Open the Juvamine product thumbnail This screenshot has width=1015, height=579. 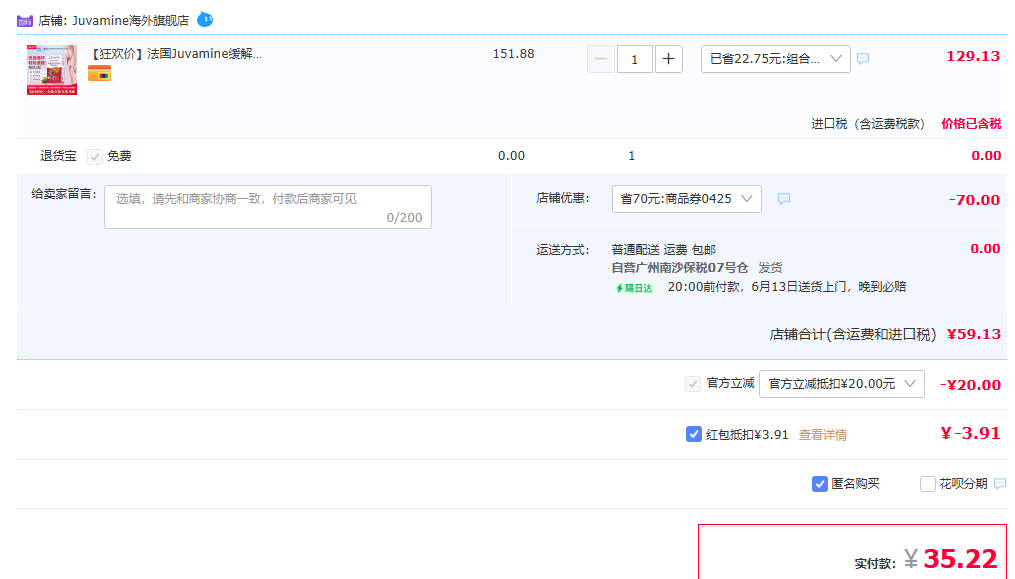[52, 70]
